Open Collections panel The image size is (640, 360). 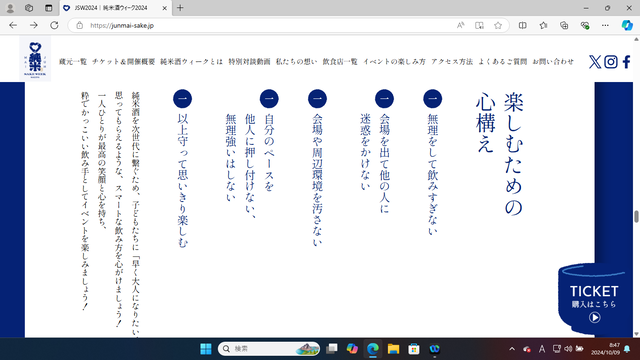(564, 25)
